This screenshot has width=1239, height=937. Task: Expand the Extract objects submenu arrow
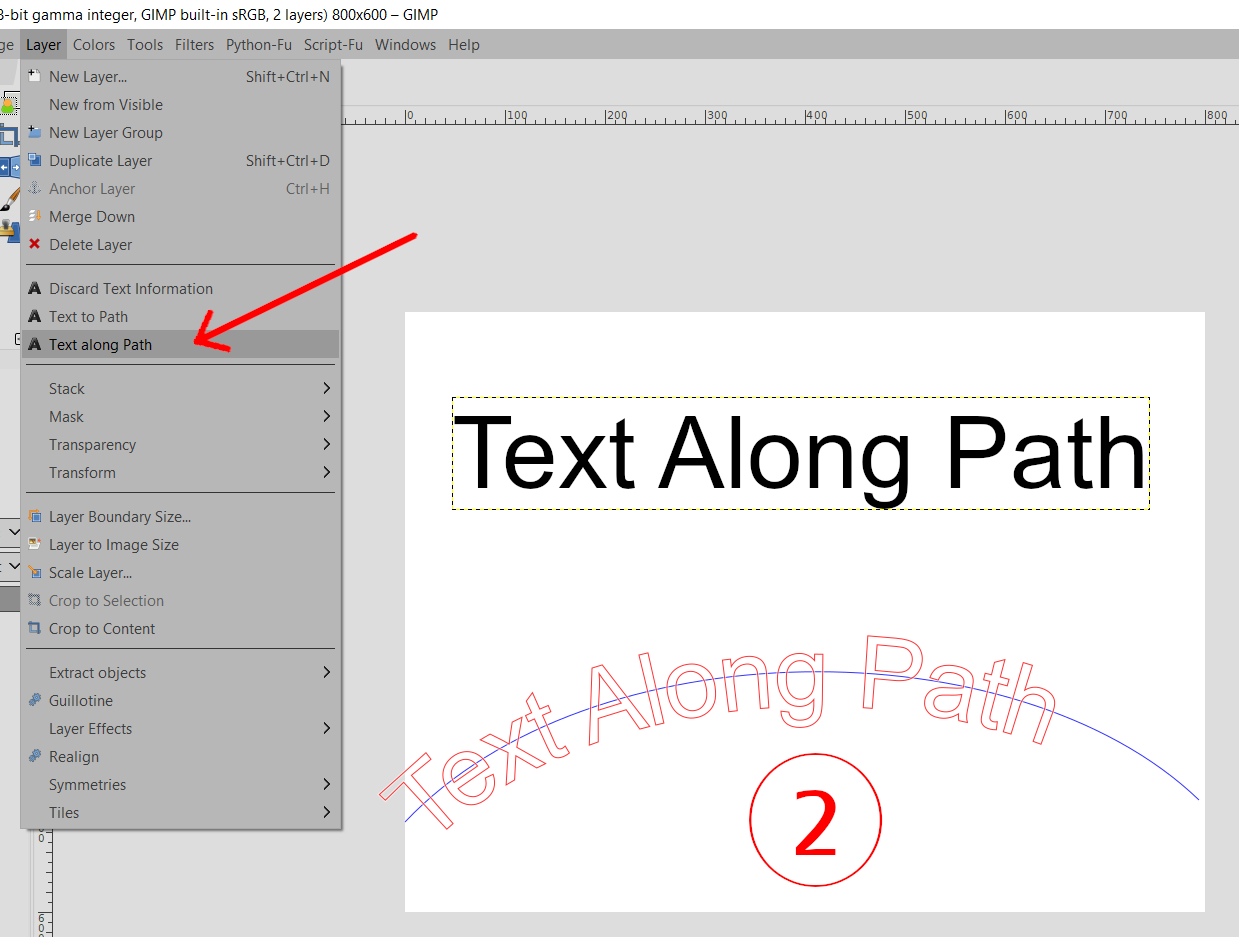(x=326, y=672)
